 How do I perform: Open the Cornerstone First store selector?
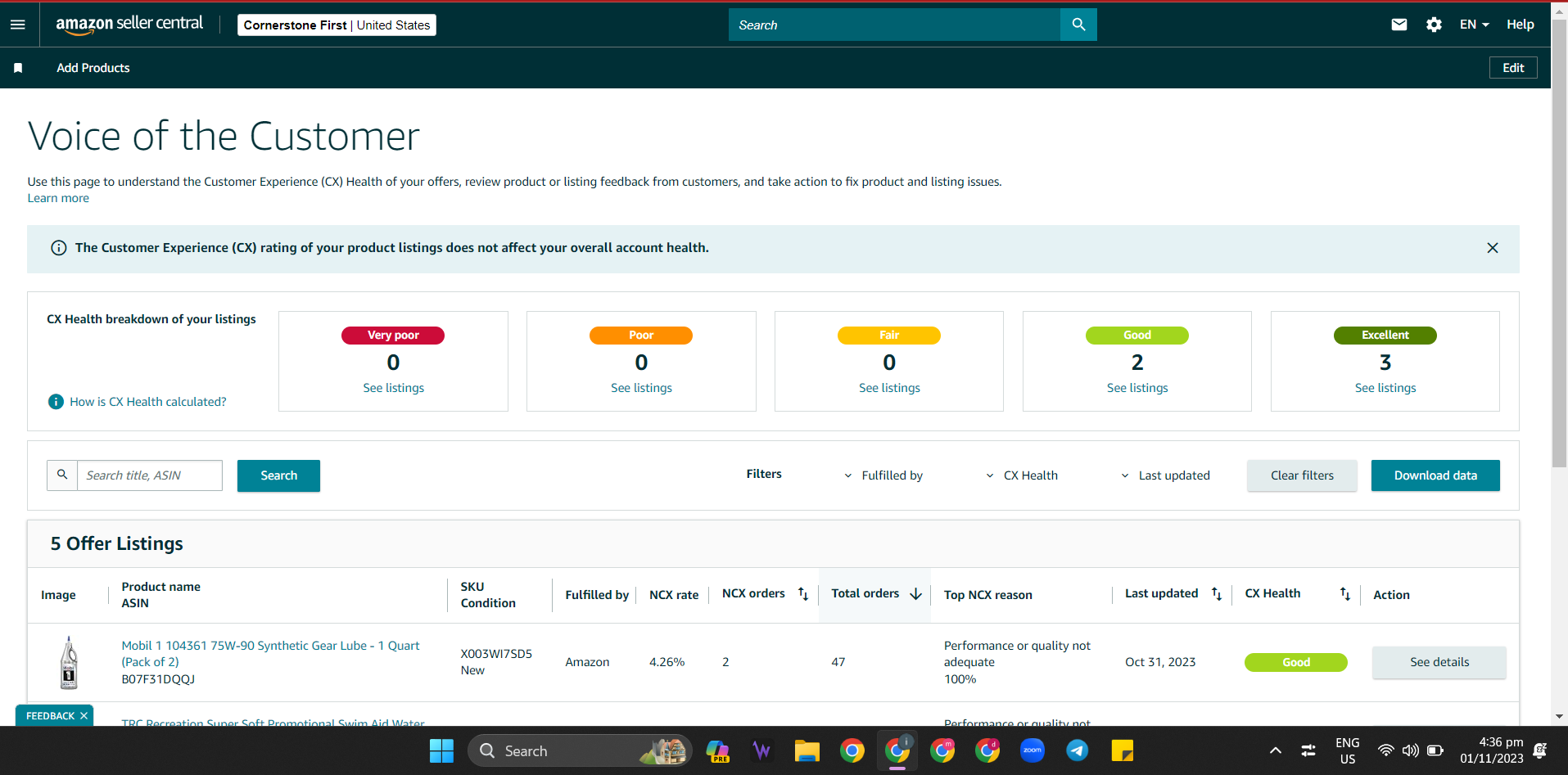337,25
